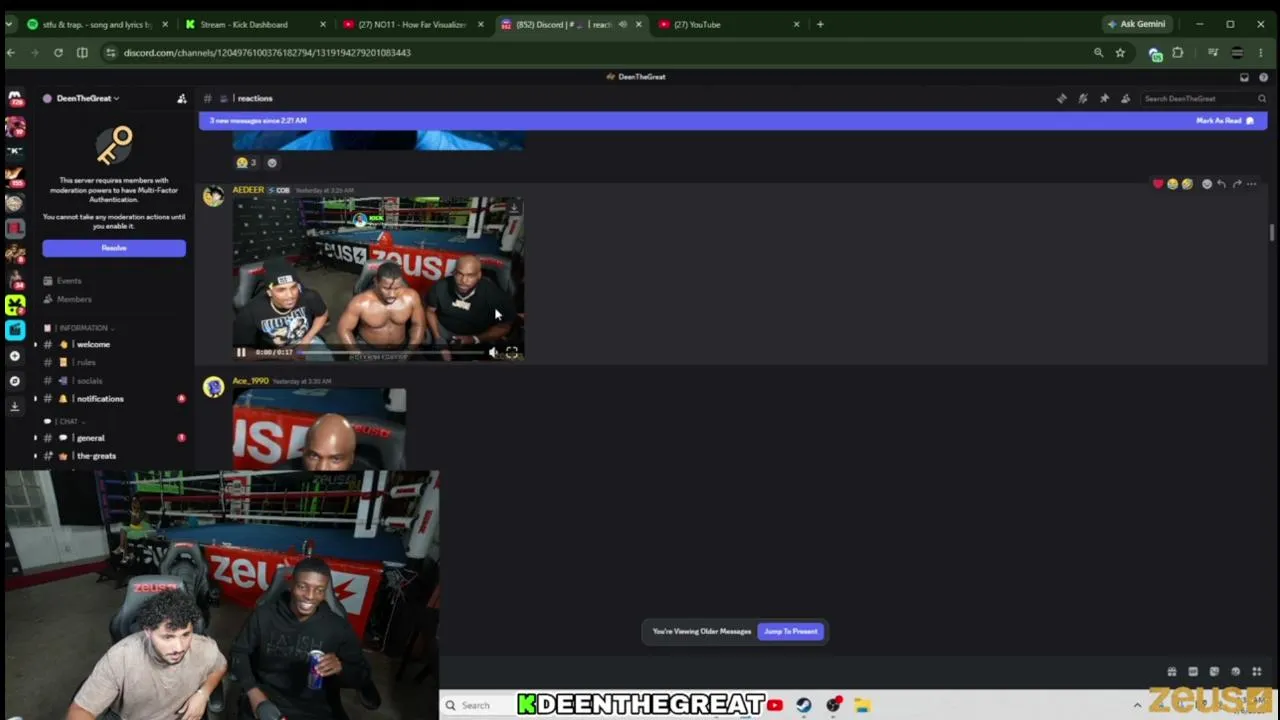Add heart reaction to AEDEER's message
The width and height of the screenshot is (1280, 720).
(1158, 184)
